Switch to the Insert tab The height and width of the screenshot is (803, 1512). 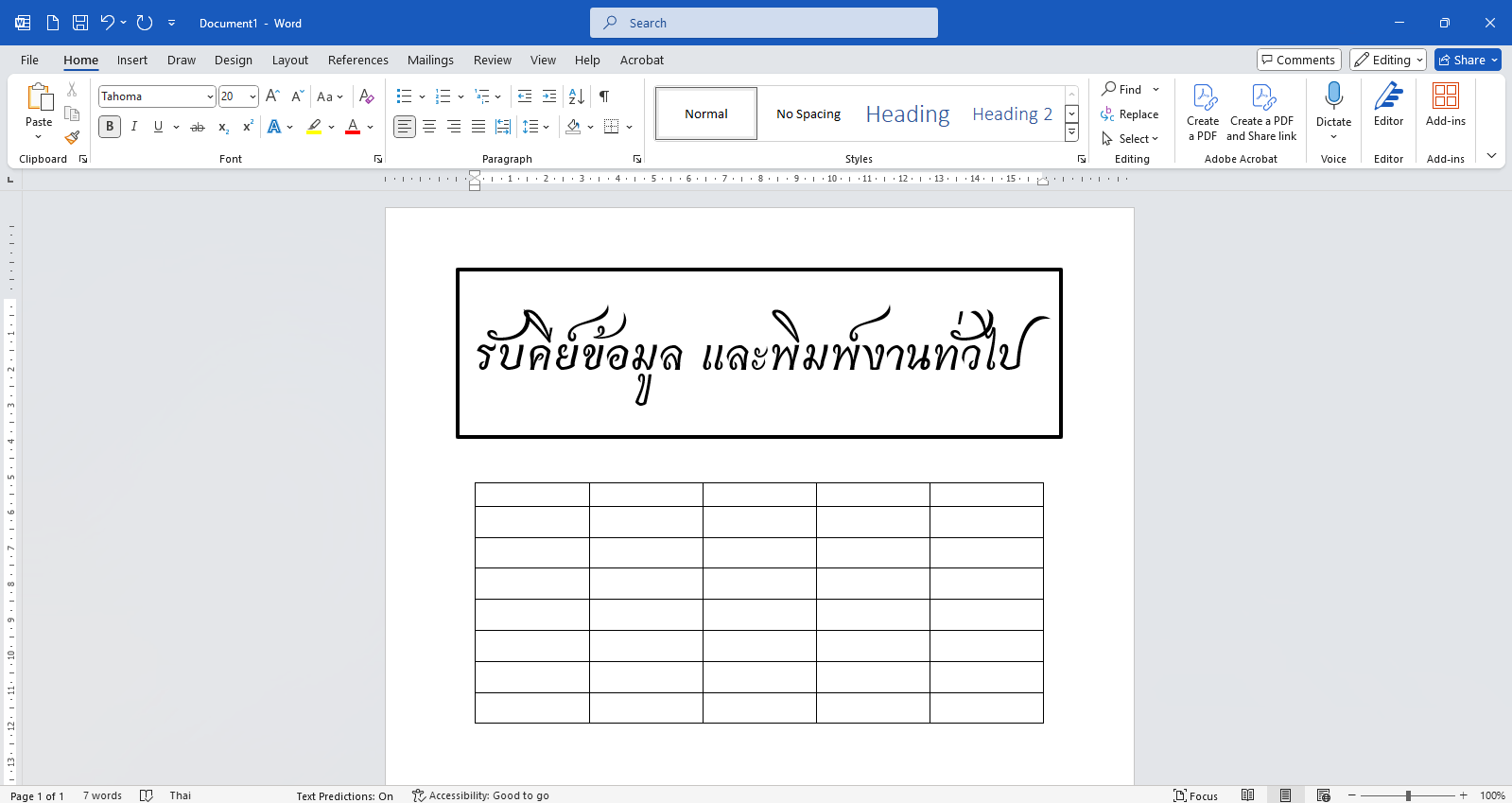click(132, 60)
